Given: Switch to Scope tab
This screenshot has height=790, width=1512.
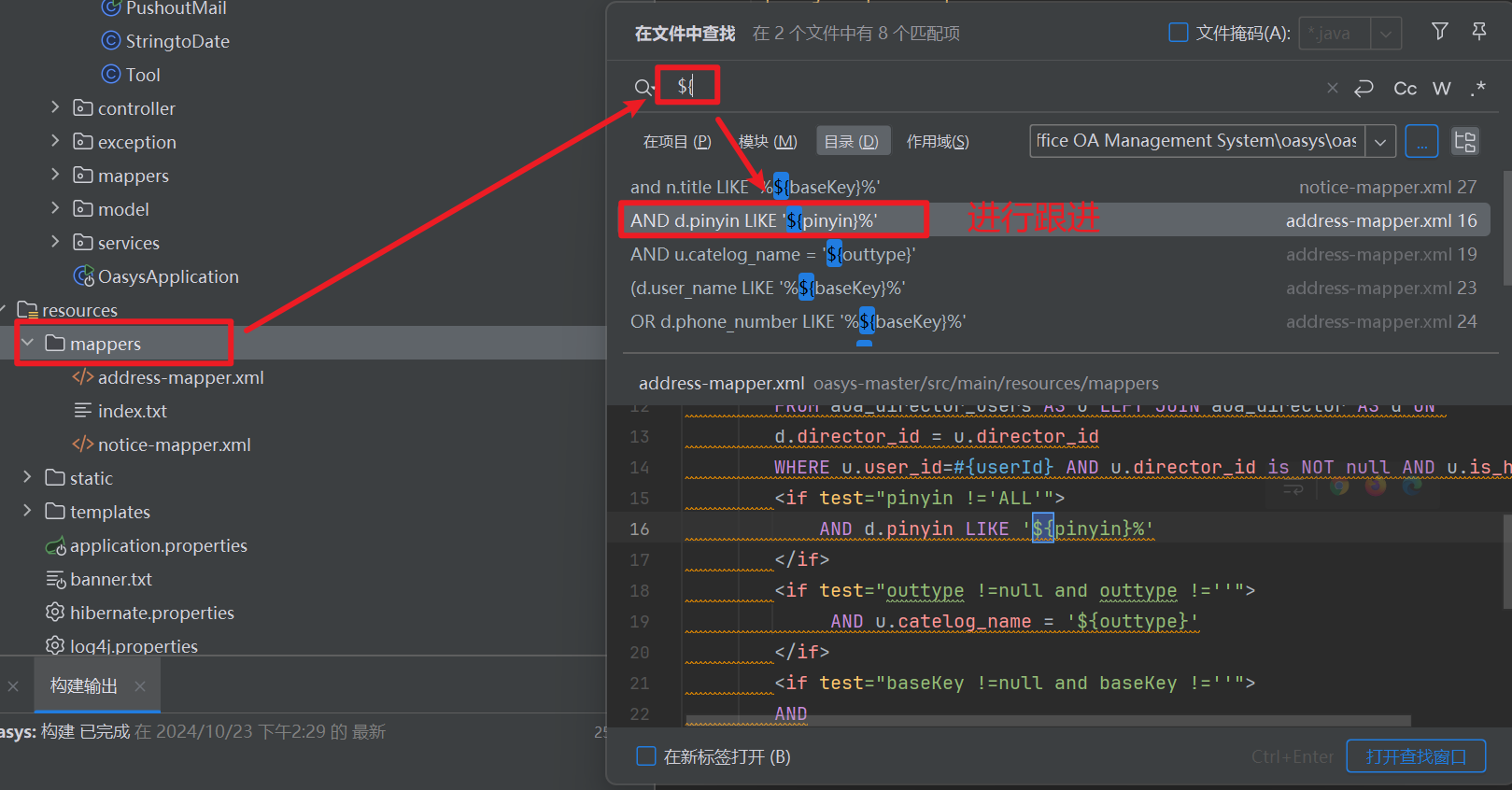Looking at the screenshot, I should pyautogui.click(x=938, y=141).
